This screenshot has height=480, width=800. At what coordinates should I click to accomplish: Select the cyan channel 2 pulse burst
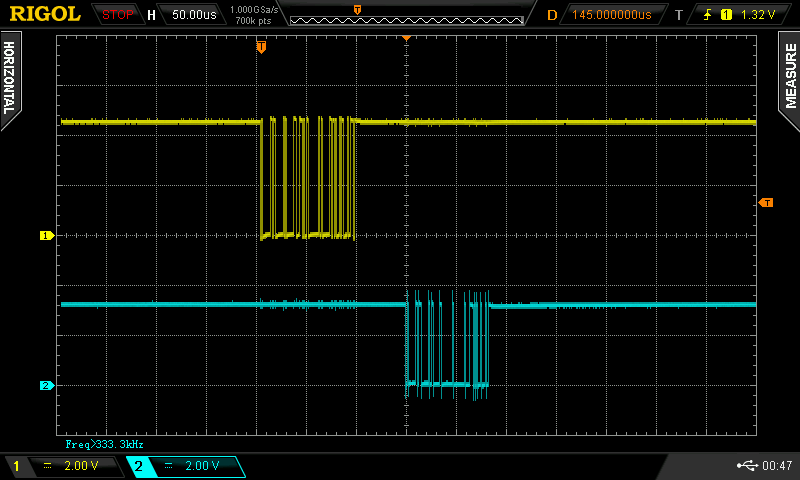447,345
